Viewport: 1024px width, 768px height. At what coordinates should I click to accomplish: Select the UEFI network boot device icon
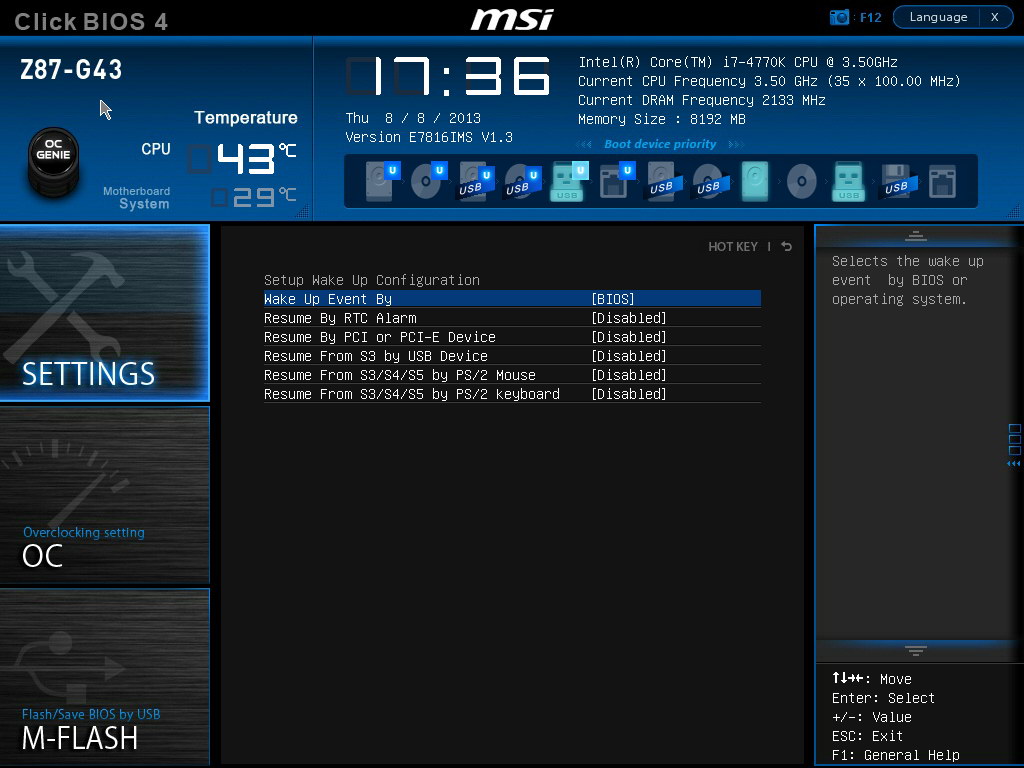616,181
